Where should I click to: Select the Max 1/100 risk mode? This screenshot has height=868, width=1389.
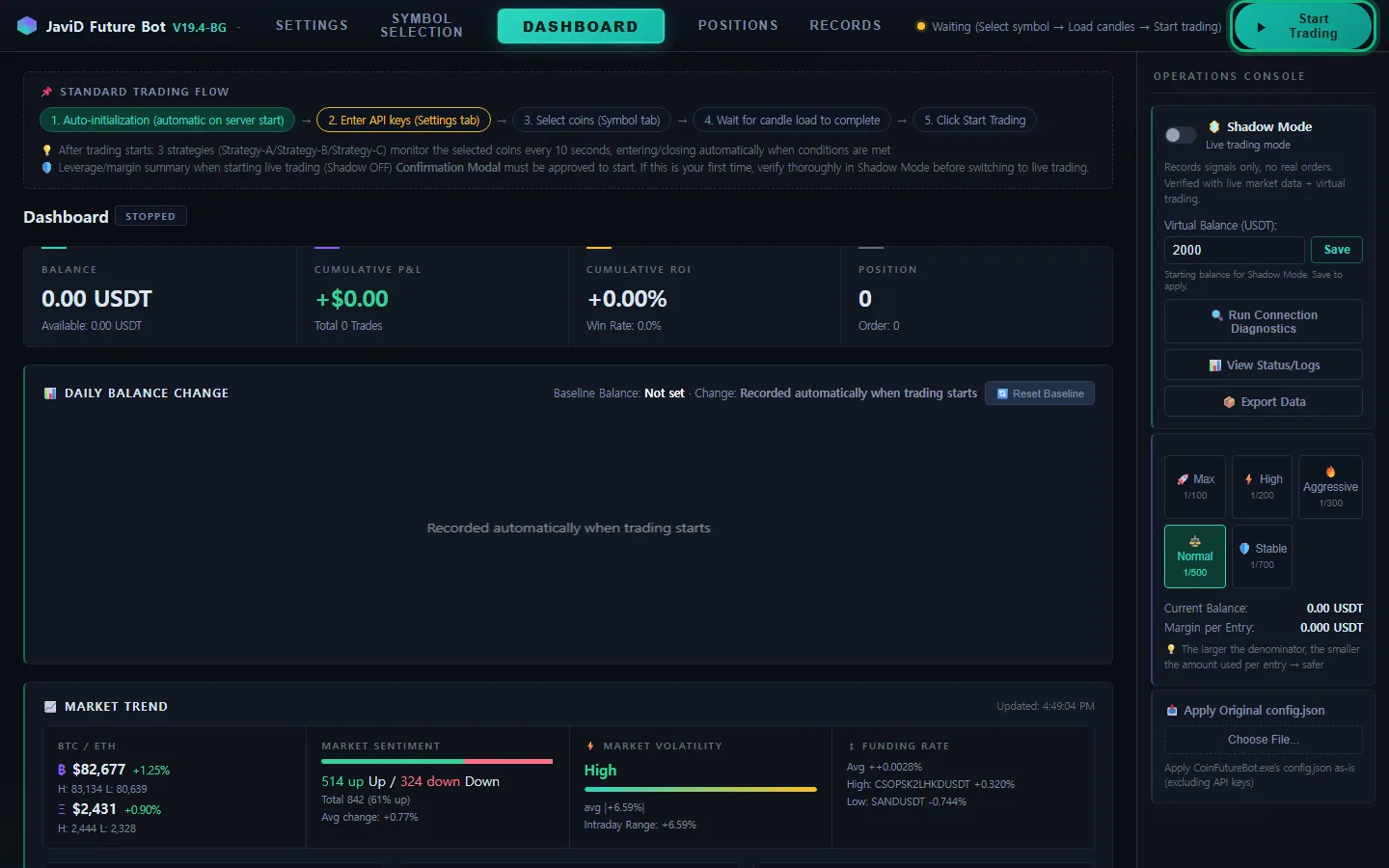[1195, 487]
